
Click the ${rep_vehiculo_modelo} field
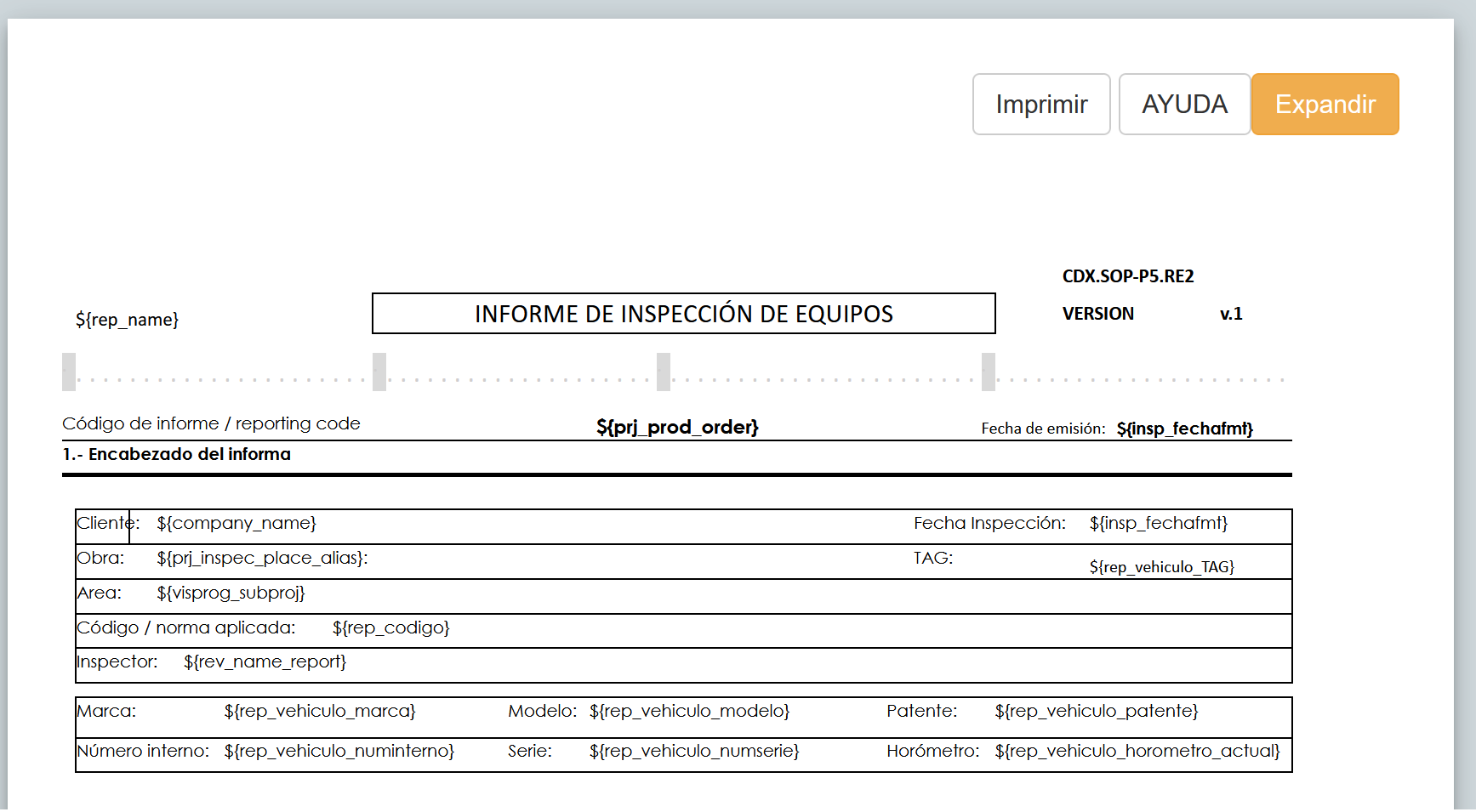pyautogui.click(x=689, y=711)
